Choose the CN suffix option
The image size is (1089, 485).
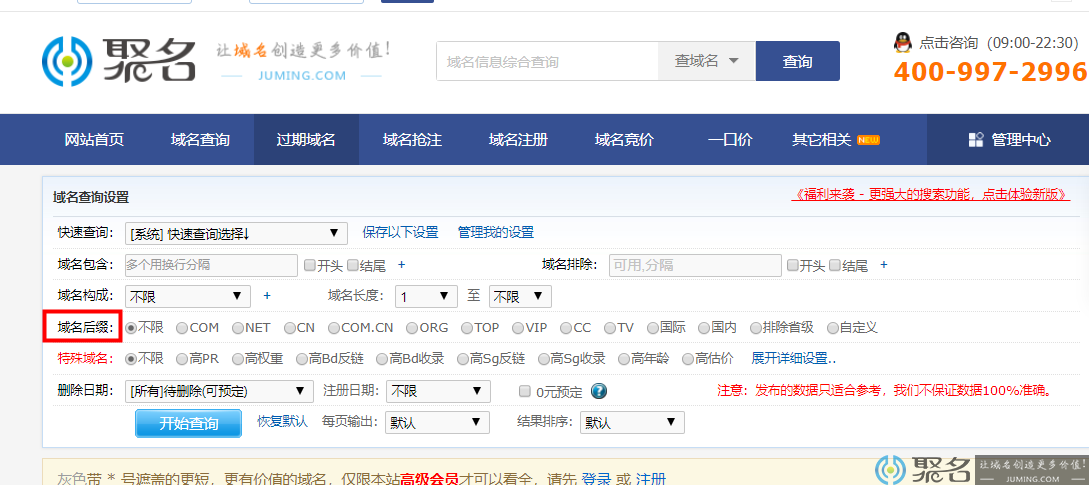coord(290,327)
